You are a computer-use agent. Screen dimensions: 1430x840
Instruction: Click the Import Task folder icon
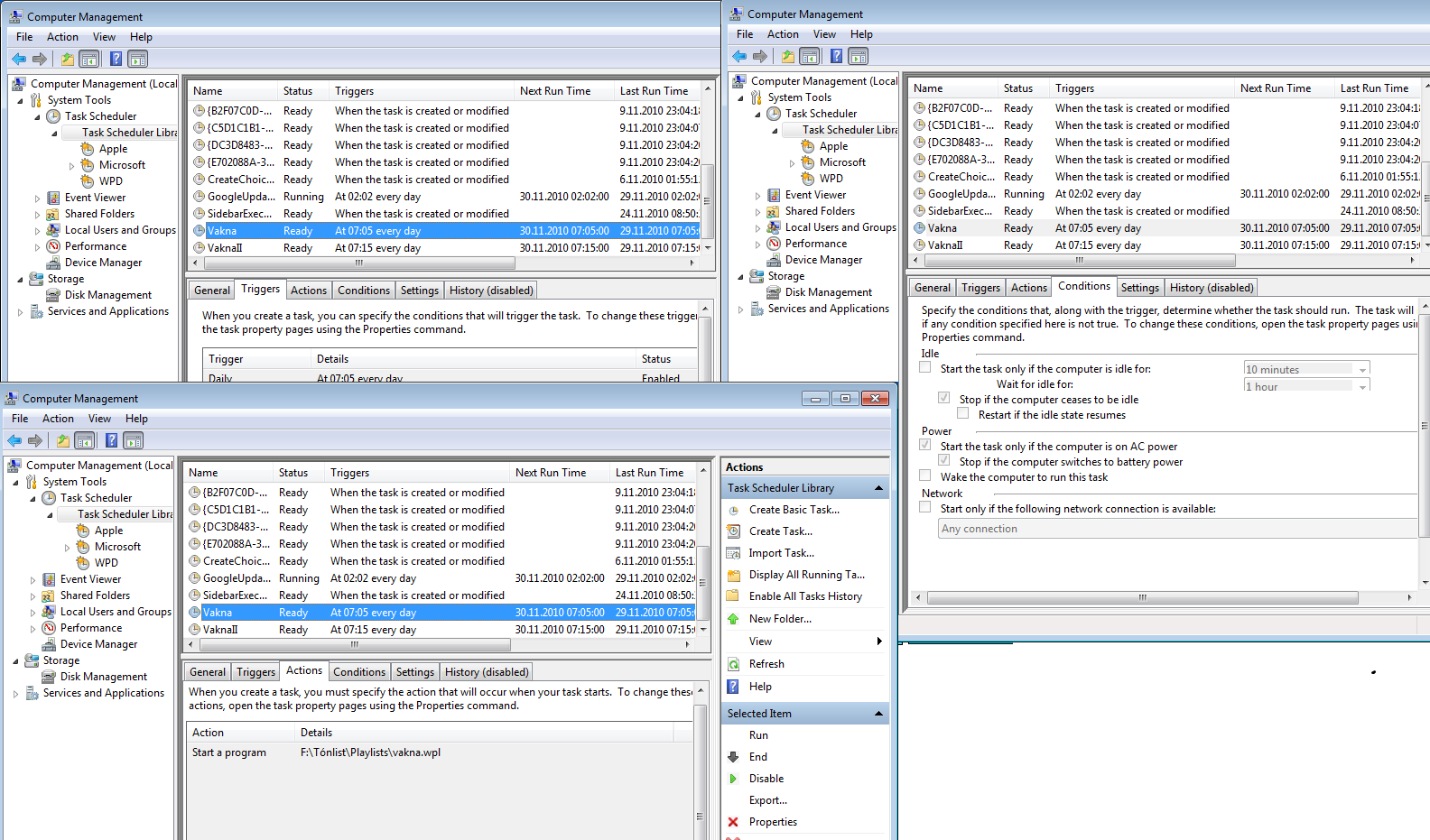coord(733,553)
